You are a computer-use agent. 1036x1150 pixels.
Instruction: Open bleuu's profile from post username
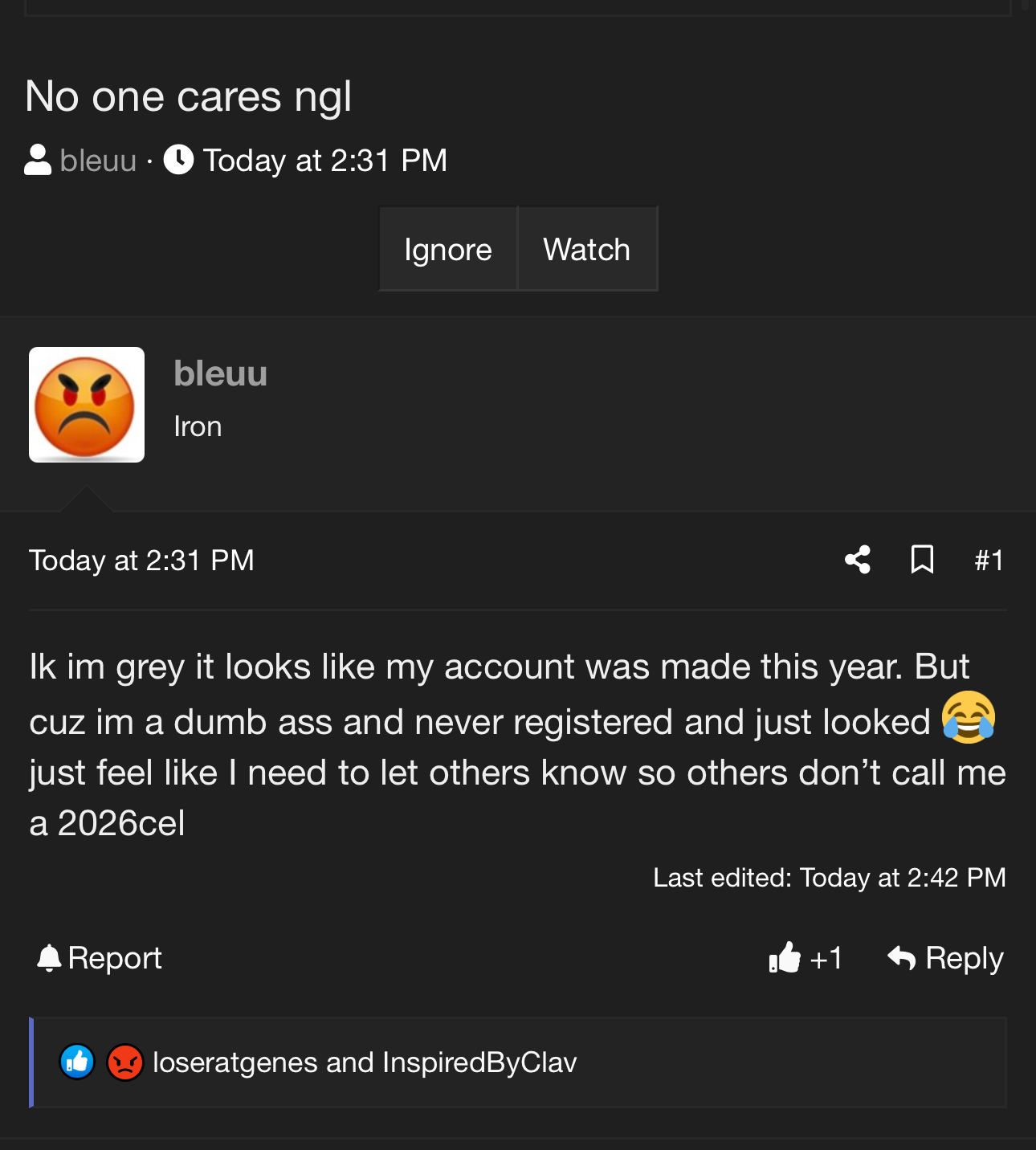(221, 373)
